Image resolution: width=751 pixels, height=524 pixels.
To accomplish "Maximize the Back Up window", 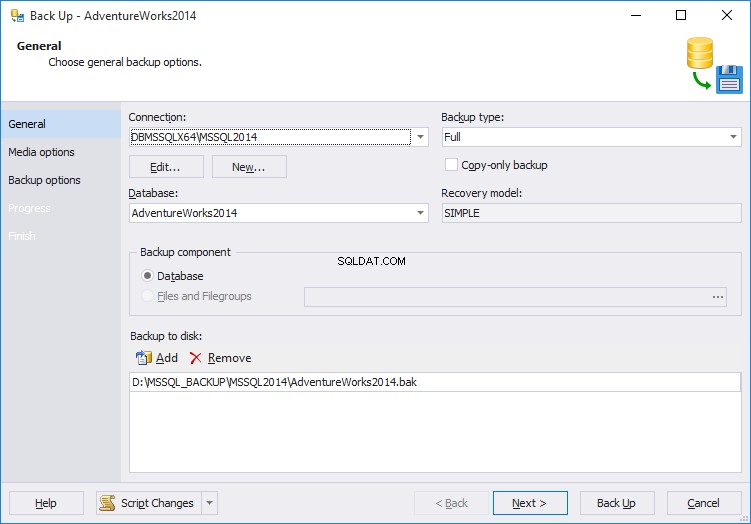I will pyautogui.click(x=681, y=15).
